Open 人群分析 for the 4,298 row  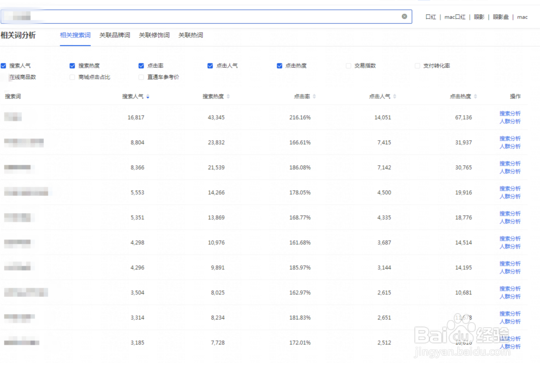510,246
